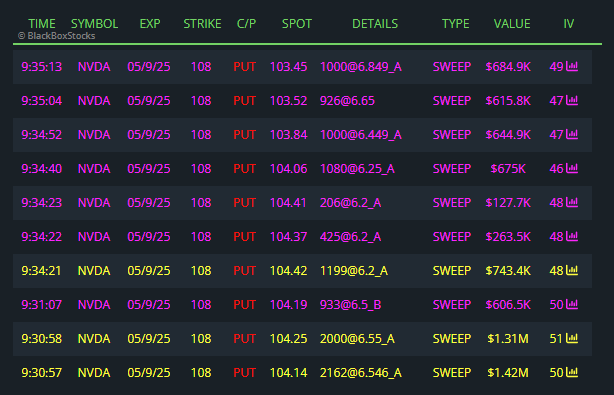The image size is (614, 395).
Task: Click the 103.52 spot price
Action: (x=289, y=101)
